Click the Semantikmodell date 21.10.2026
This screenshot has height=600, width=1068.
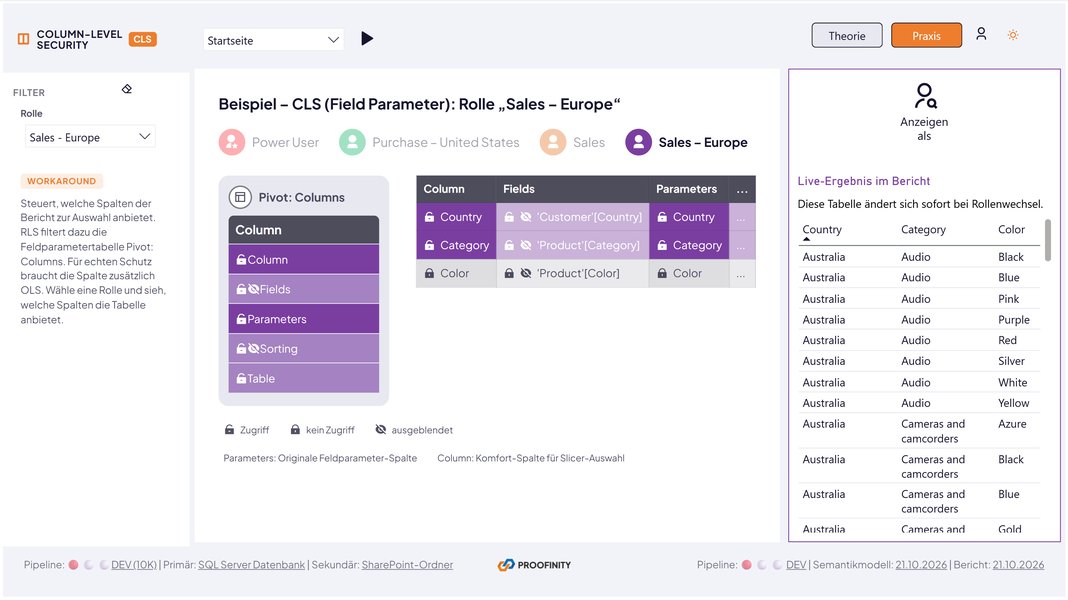tap(921, 565)
